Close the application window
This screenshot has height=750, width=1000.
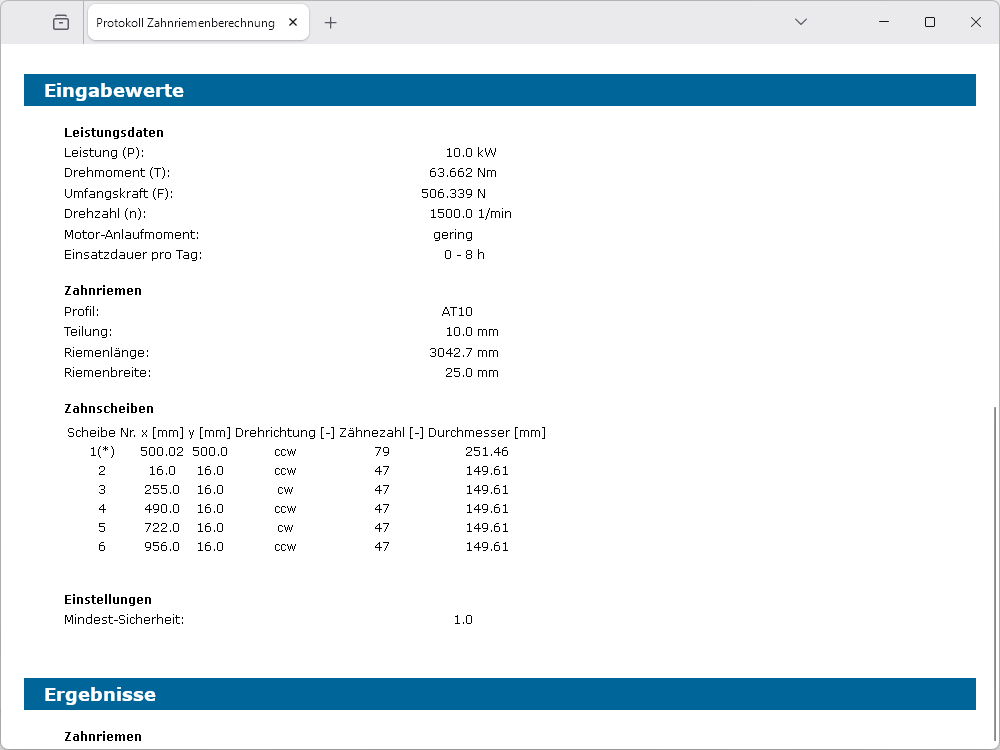(976, 22)
